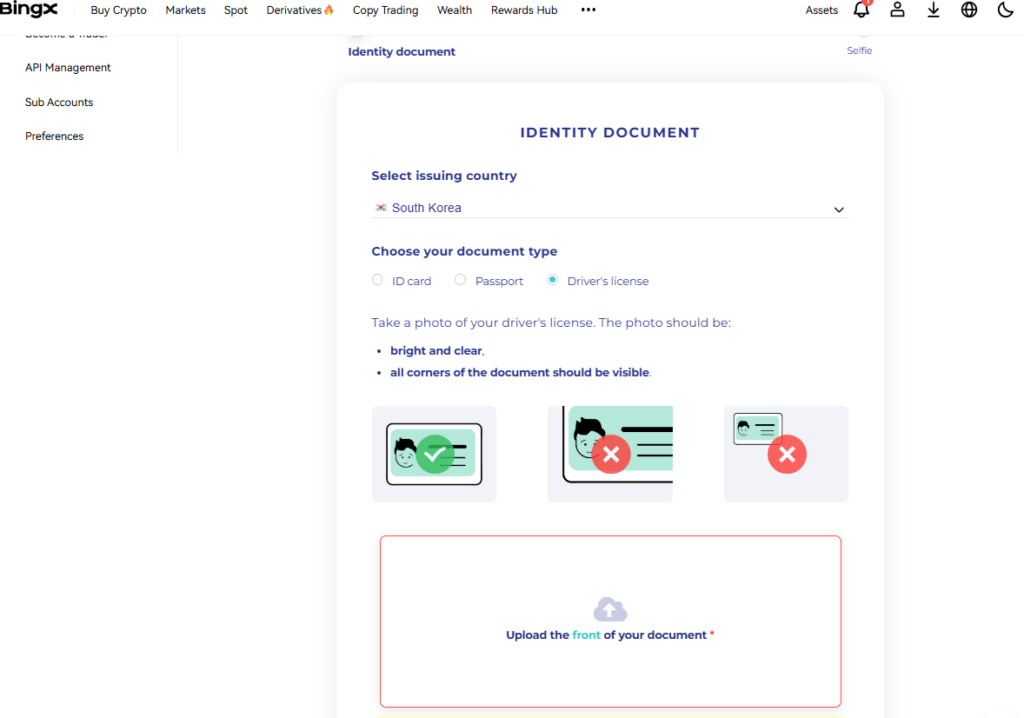Viewport: 1024px width, 718px height.
Task: Select the Passport radio button
Action: (460, 280)
